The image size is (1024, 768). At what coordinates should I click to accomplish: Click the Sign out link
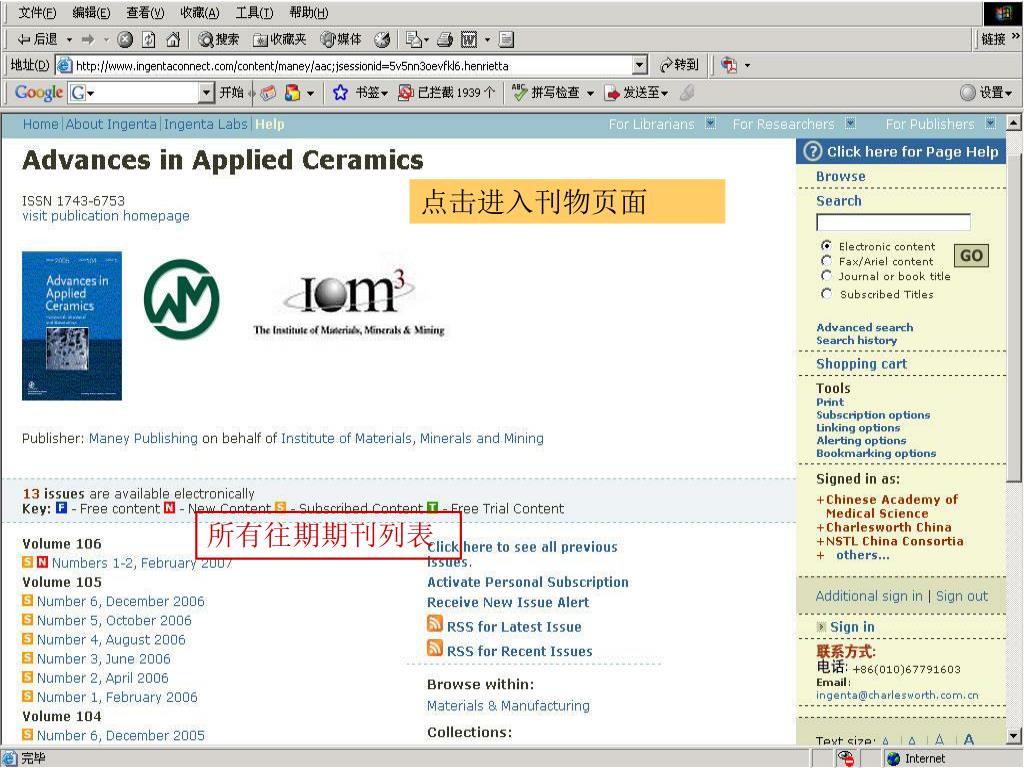962,596
